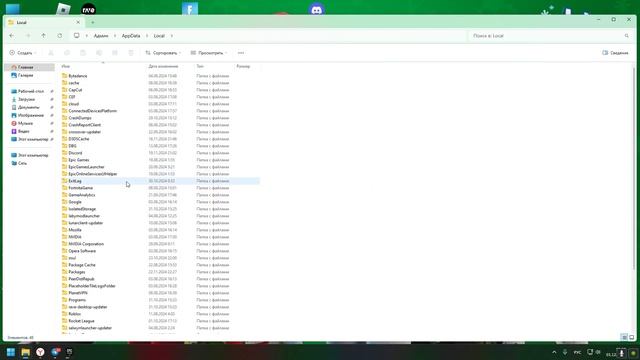The height and width of the screenshot is (360, 640).
Task: Switch to large thumbnails view icon
Action: [x=632, y=337]
